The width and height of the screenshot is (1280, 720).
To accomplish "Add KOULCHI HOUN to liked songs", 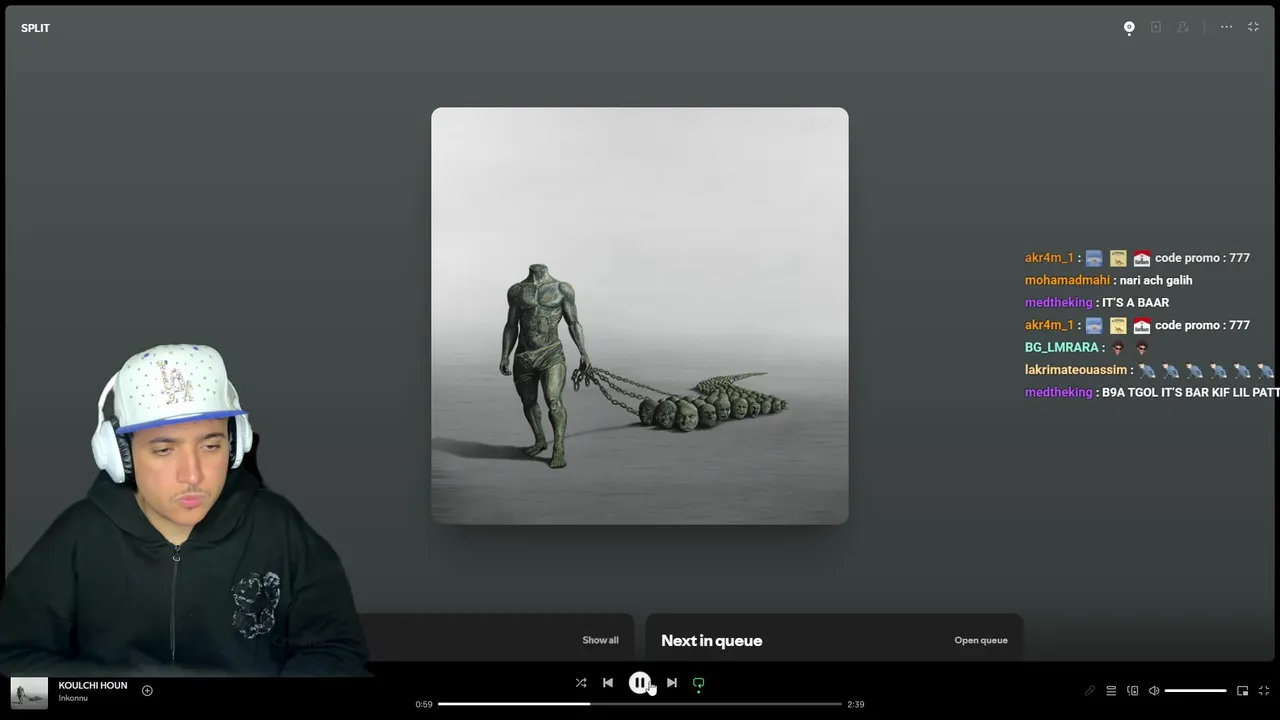I will pyautogui.click(x=147, y=690).
